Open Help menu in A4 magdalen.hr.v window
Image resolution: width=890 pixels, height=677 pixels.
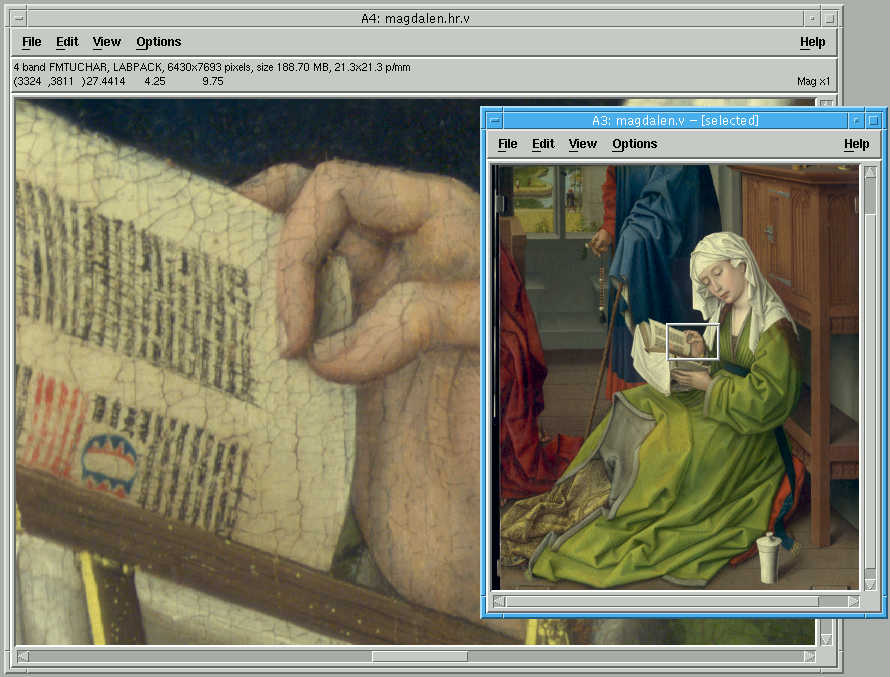tap(812, 42)
